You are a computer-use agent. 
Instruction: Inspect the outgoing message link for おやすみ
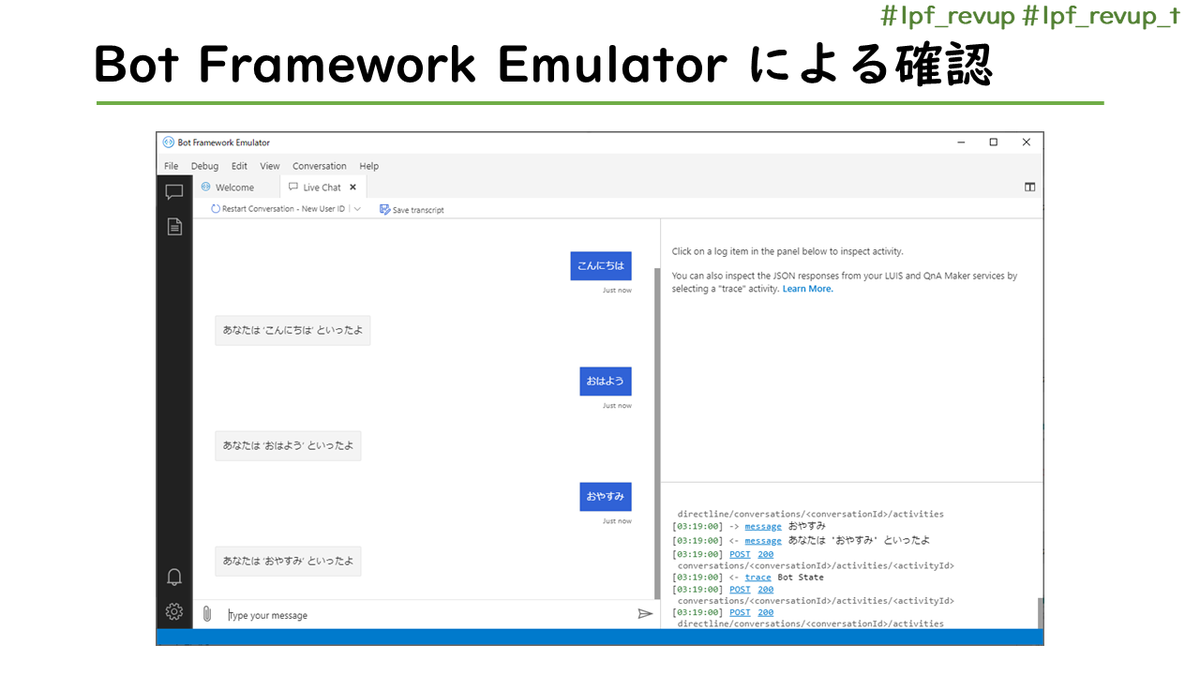pos(763,526)
